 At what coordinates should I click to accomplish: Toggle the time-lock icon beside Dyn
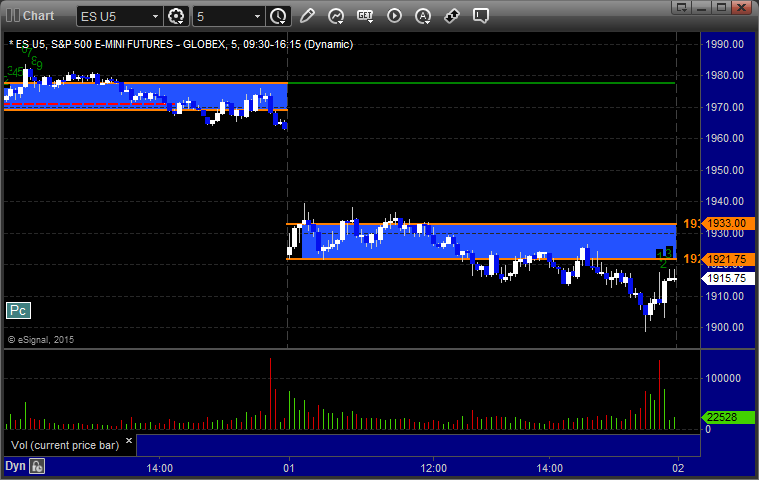[x=37, y=466]
